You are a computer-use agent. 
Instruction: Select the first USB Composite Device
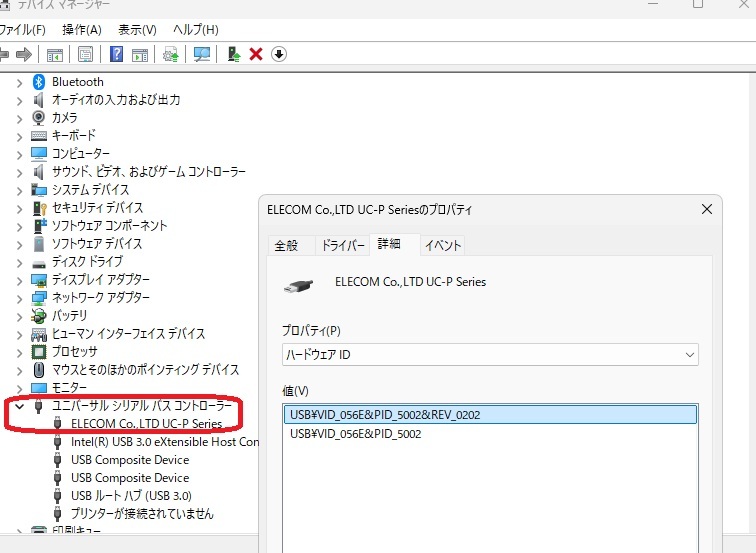point(130,460)
